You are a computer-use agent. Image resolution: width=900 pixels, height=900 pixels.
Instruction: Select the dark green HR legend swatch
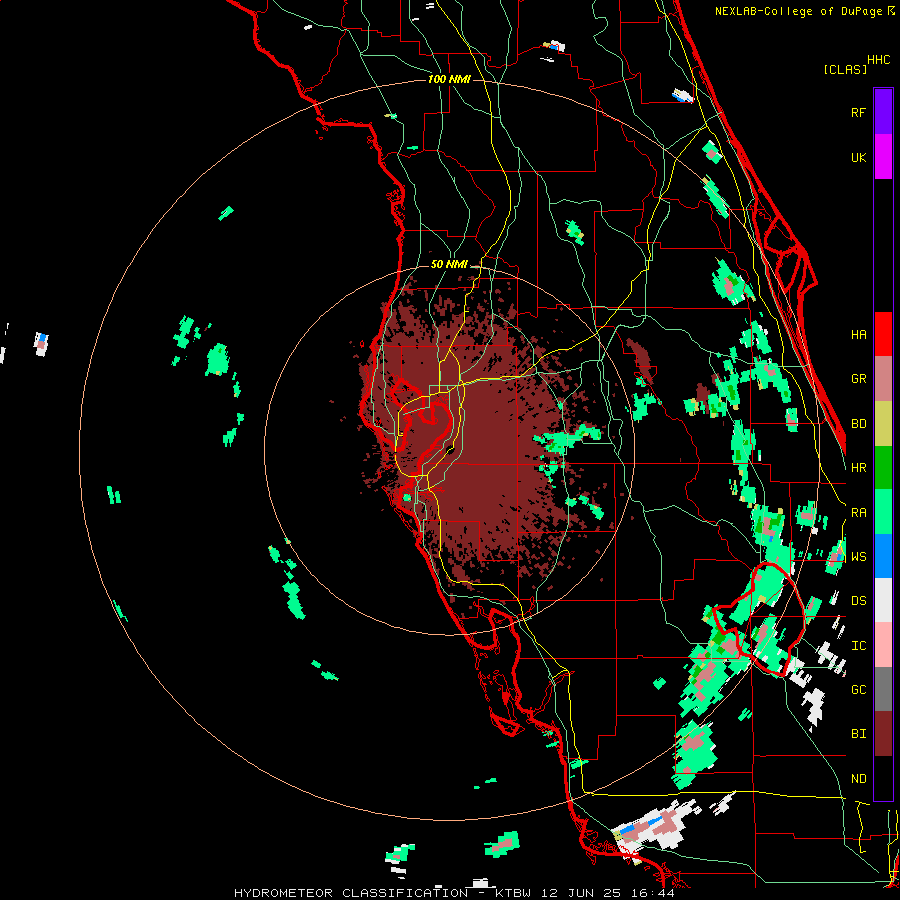pyautogui.click(x=883, y=468)
